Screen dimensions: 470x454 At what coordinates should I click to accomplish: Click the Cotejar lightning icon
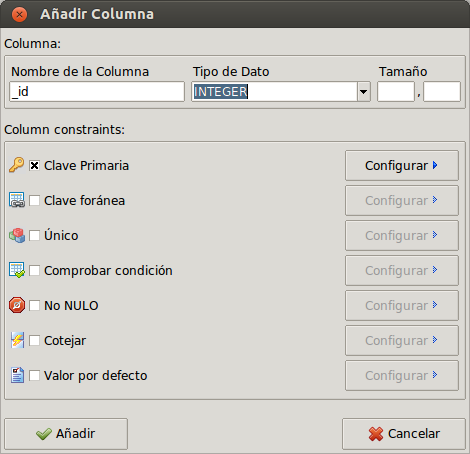pyautogui.click(x=17, y=340)
